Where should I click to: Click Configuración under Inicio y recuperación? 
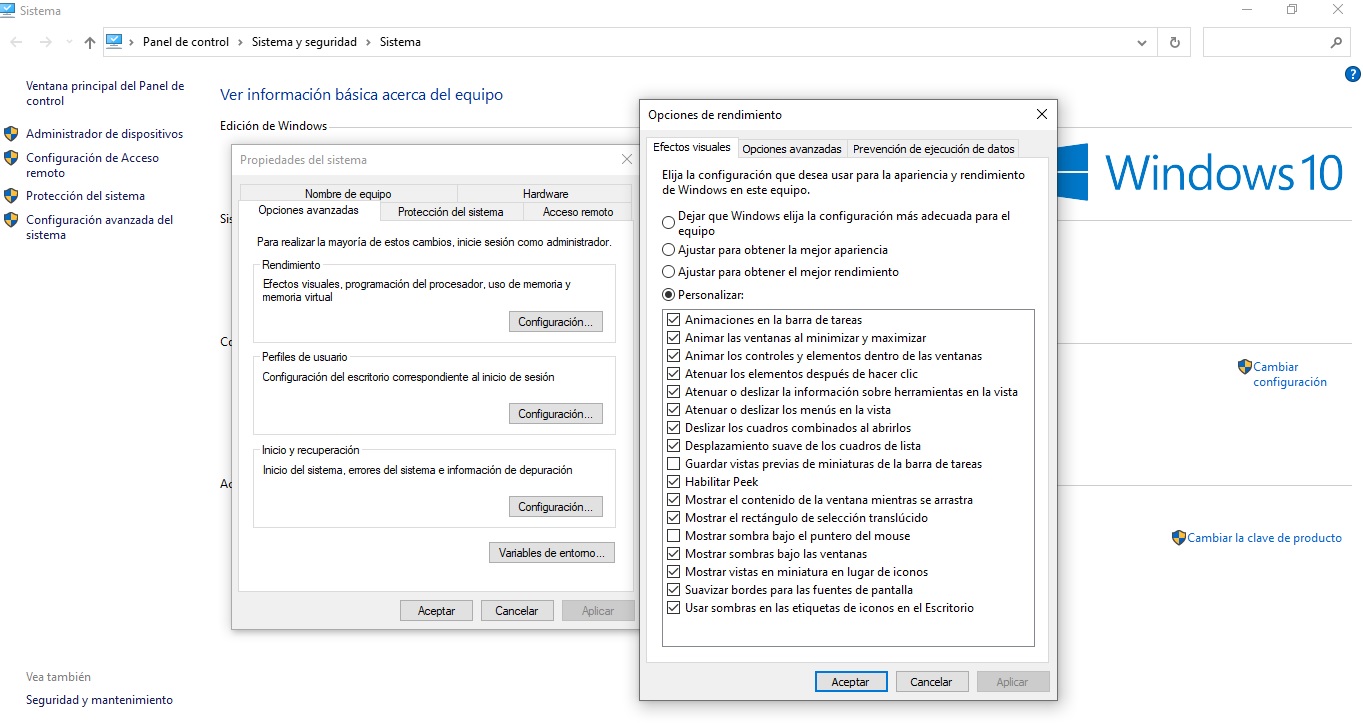(556, 507)
